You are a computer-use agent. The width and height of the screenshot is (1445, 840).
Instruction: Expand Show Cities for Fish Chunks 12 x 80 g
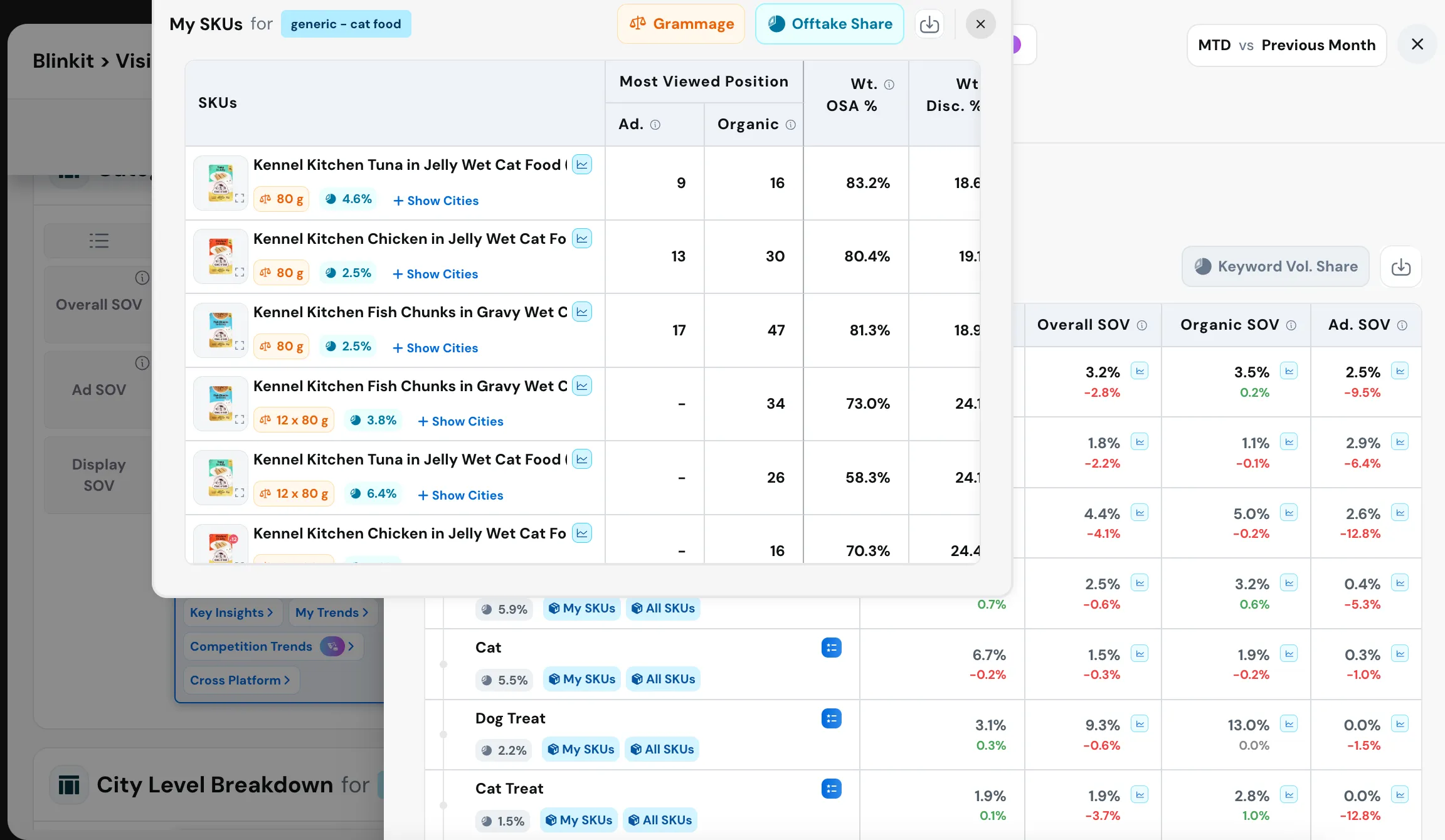[x=460, y=421]
